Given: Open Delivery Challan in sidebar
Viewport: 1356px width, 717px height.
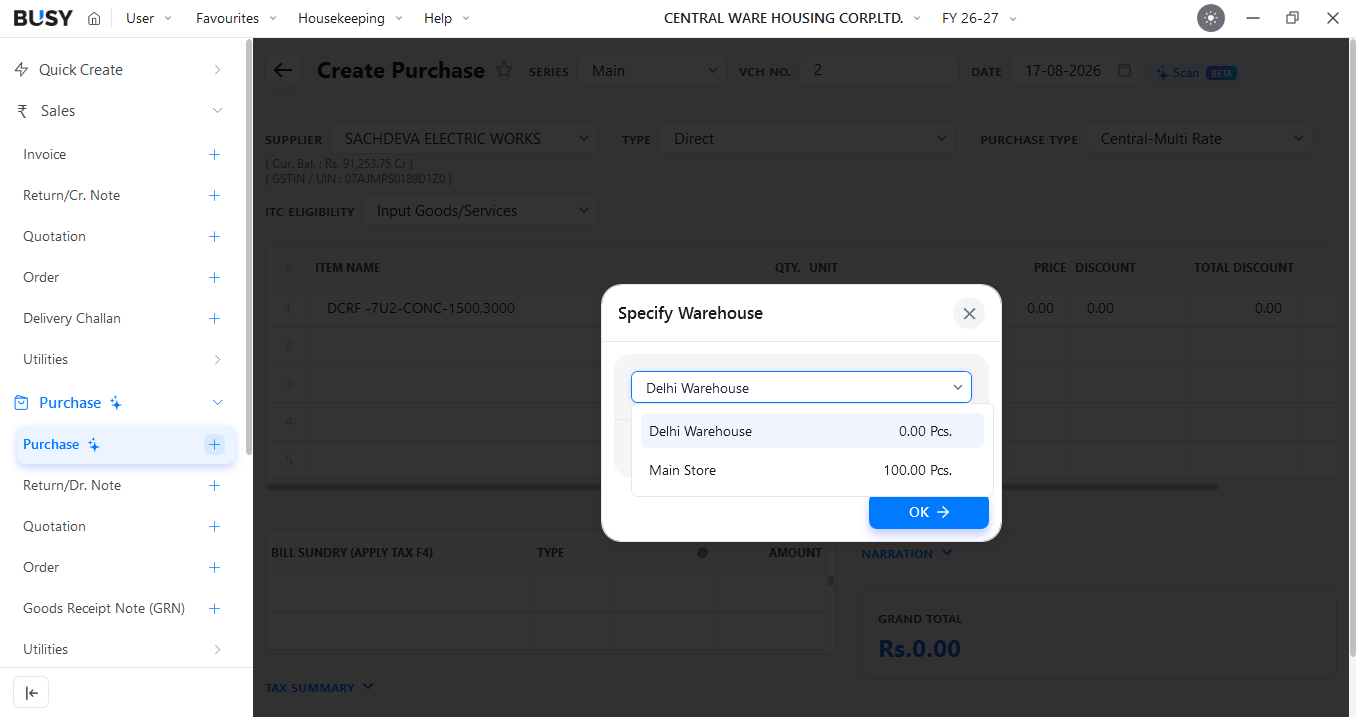Looking at the screenshot, I should pos(72,319).
